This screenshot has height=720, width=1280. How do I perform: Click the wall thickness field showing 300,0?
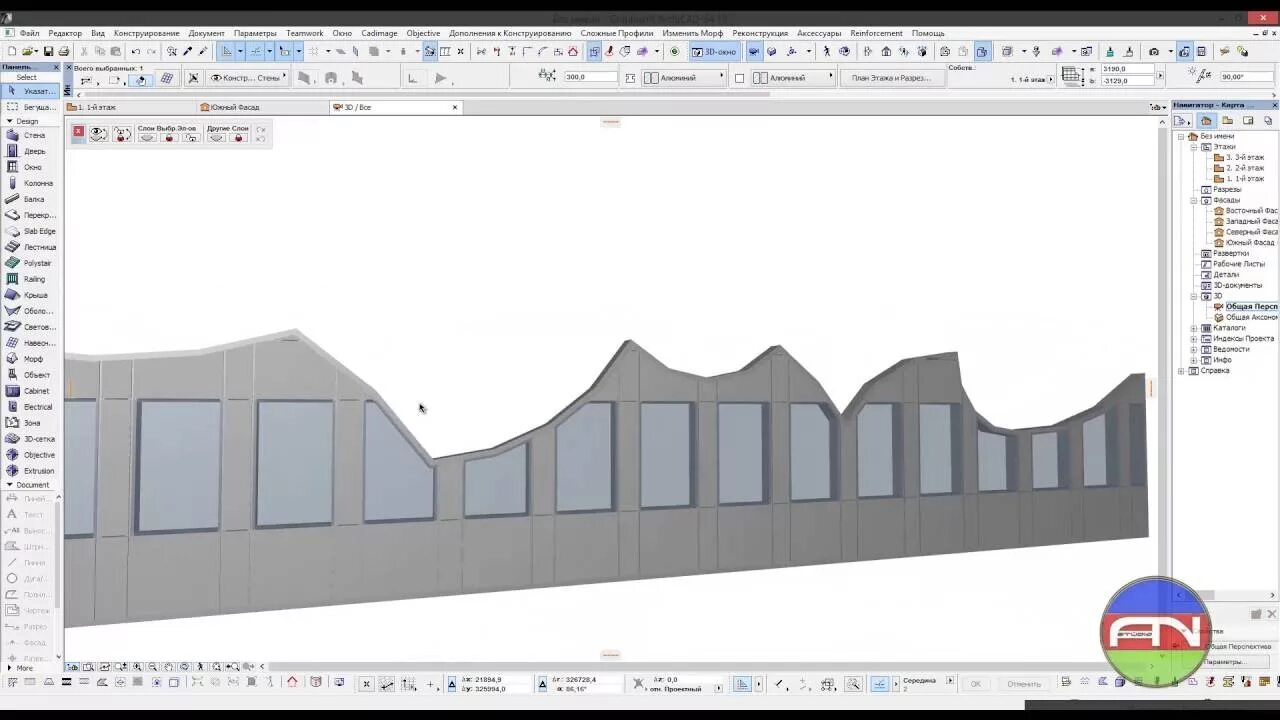pyautogui.click(x=590, y=77)
